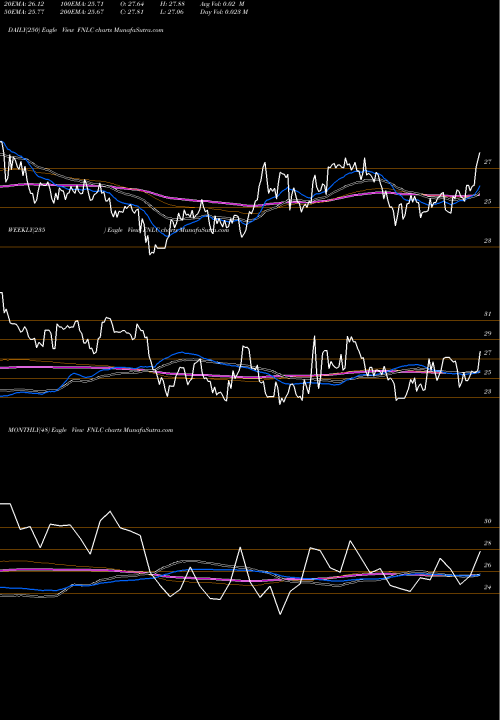Viewport: 500px width, 720px height.
Task: Click the 50EMA value in the header
Action: pos(26,12)
